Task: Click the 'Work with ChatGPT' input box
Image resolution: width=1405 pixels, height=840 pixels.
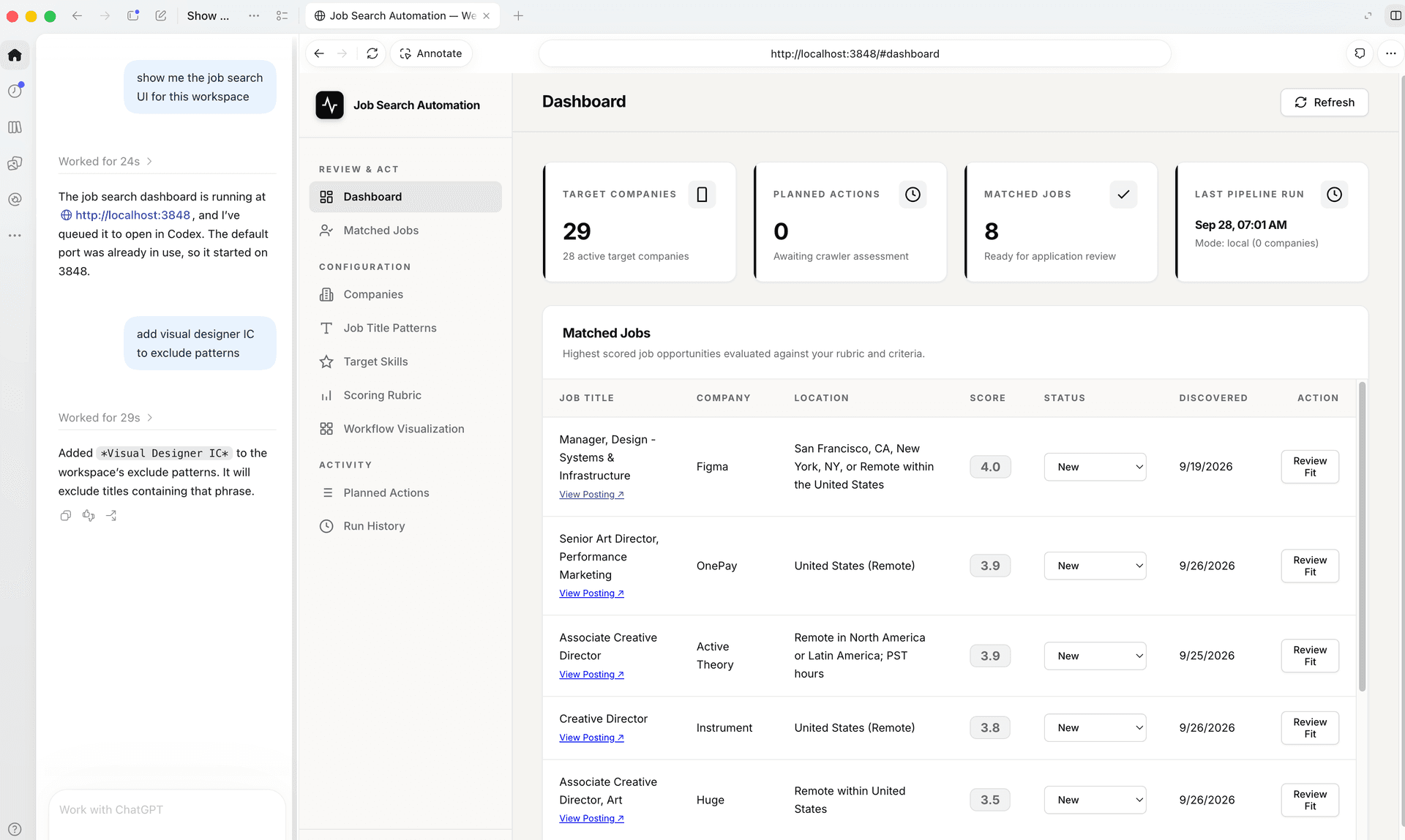Action: click(167, 810)
